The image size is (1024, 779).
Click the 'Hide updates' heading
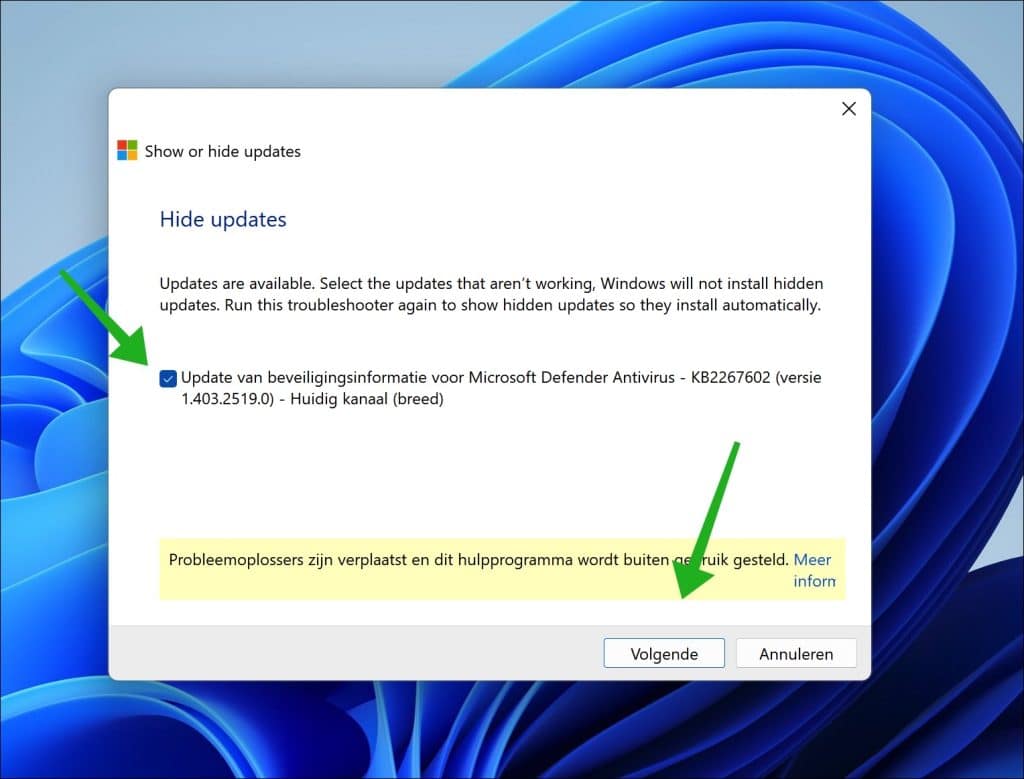[x=223, y=219]
